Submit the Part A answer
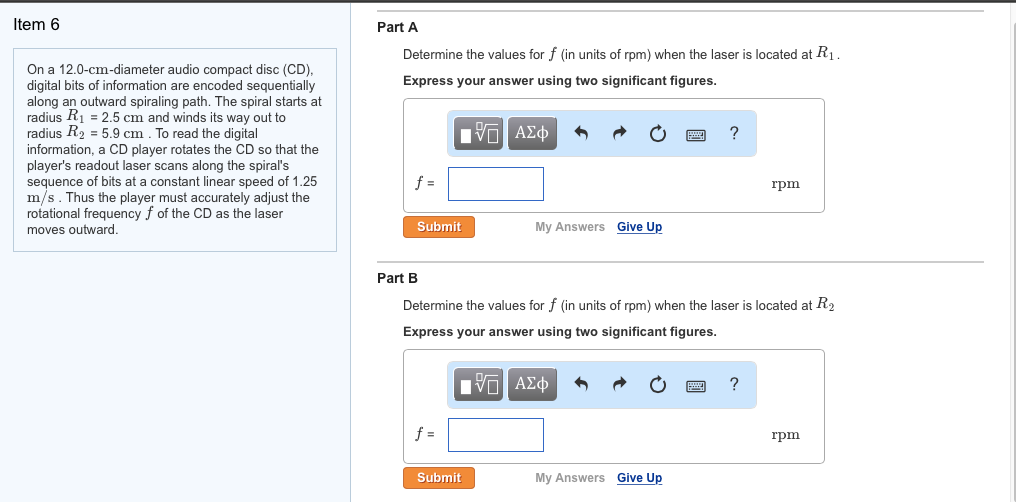Screen dimensions: 1016x502 point(439,227)
